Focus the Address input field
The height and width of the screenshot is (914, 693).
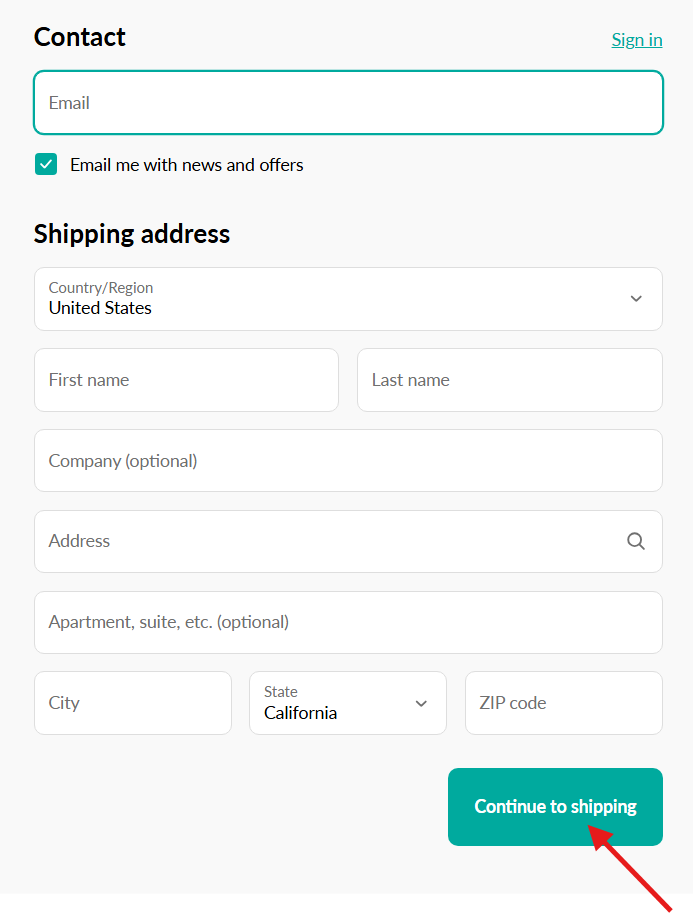pyautogui.click(x=320, y=541)
